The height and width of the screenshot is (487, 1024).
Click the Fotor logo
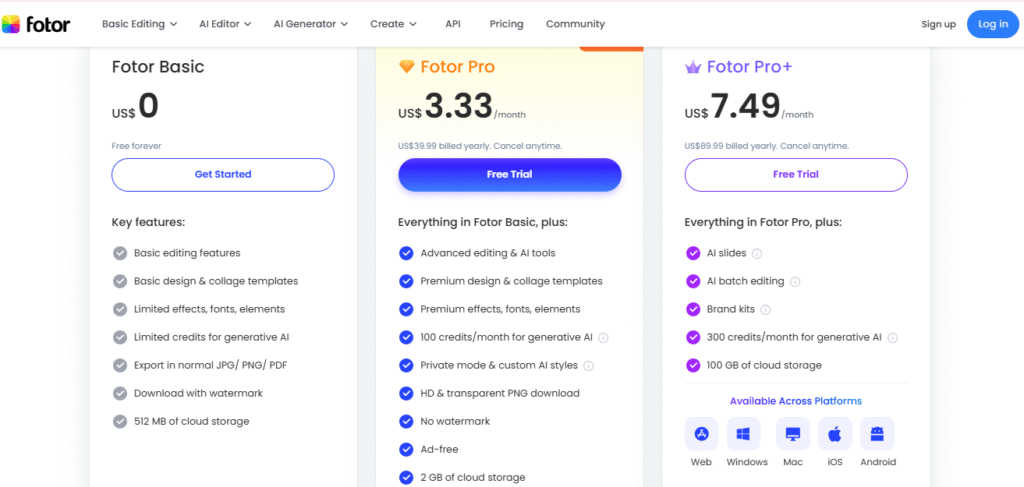(x=36, y=24)
